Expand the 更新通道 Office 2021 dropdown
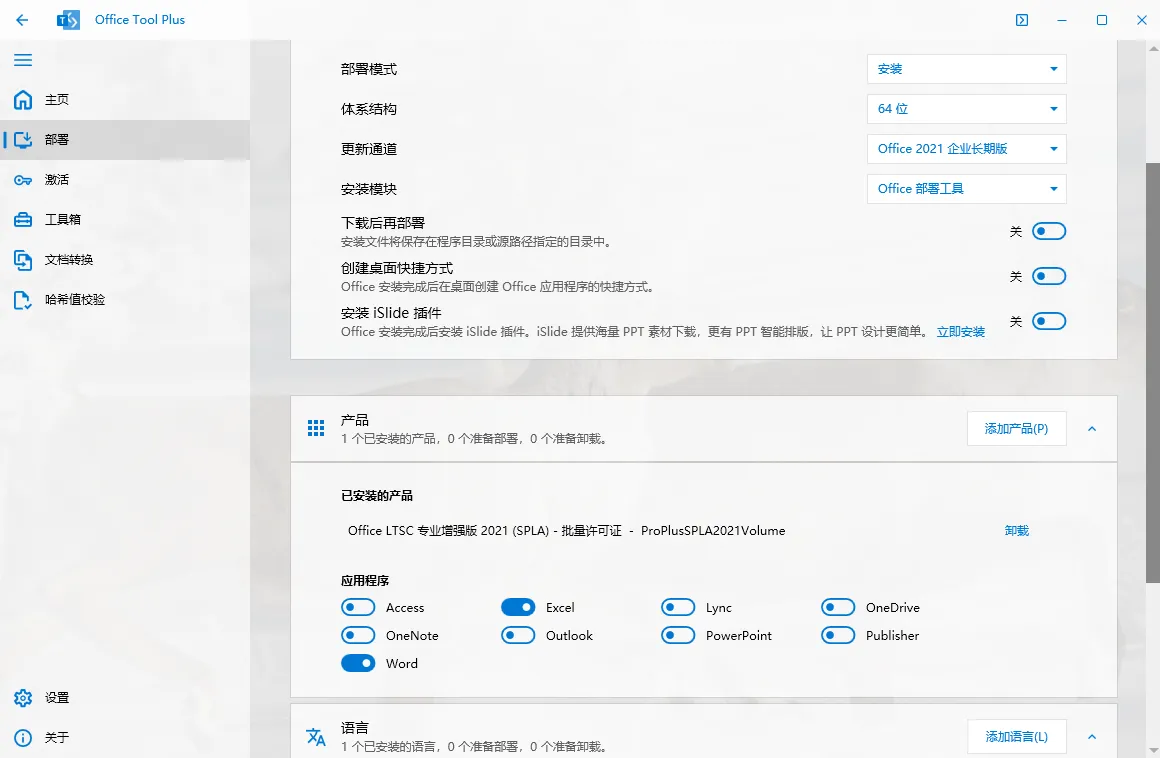Image resolution: width=1160 pixels, height=758 pixels. pos(966,149)
